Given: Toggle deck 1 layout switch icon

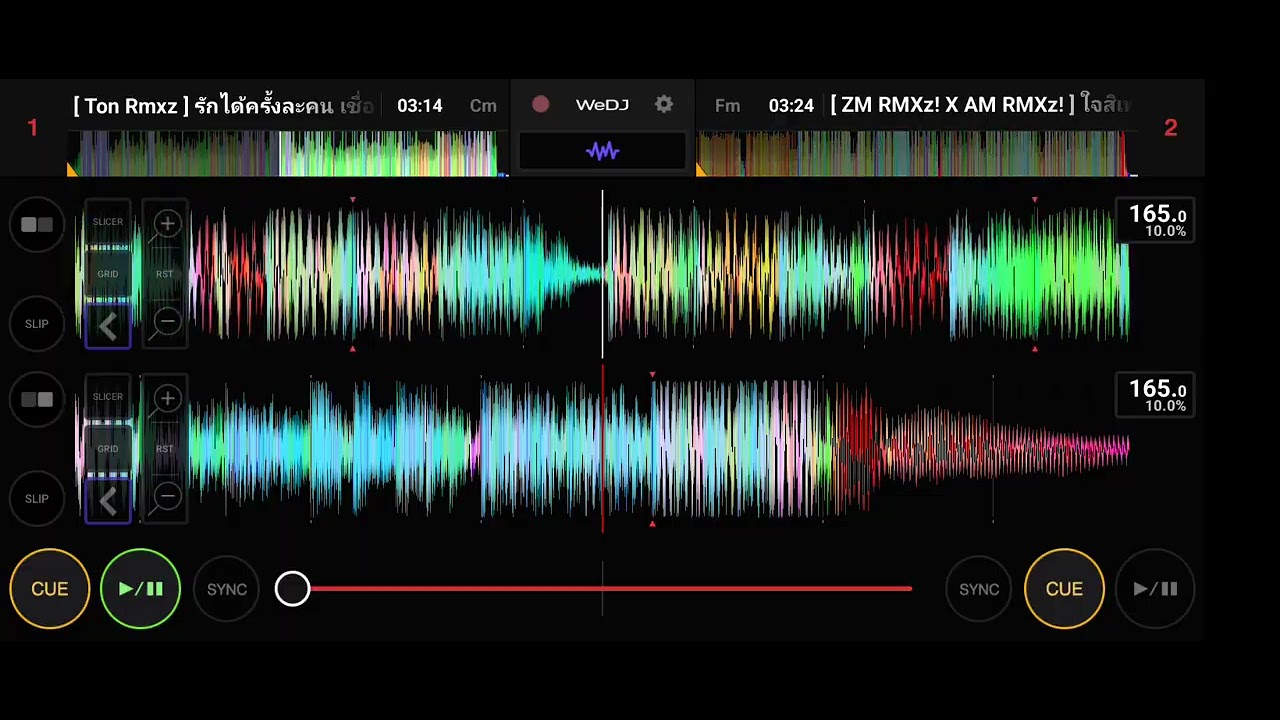Looking at the screenshot, I should 37,225.
